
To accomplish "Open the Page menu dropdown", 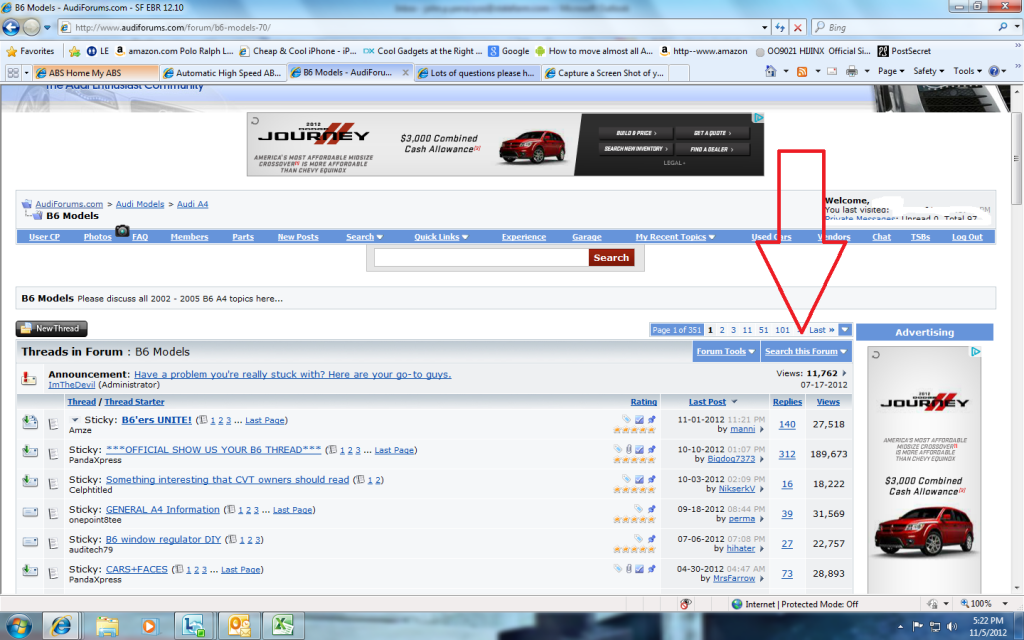I will pyautogui.click(x=891, y=71).
